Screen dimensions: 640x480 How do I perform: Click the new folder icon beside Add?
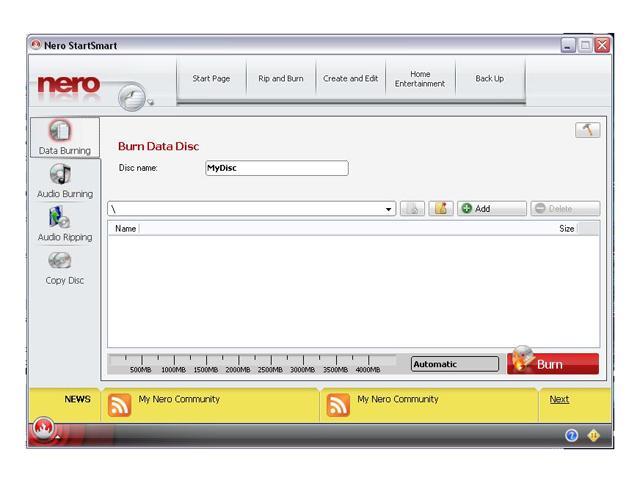[441, 209]
